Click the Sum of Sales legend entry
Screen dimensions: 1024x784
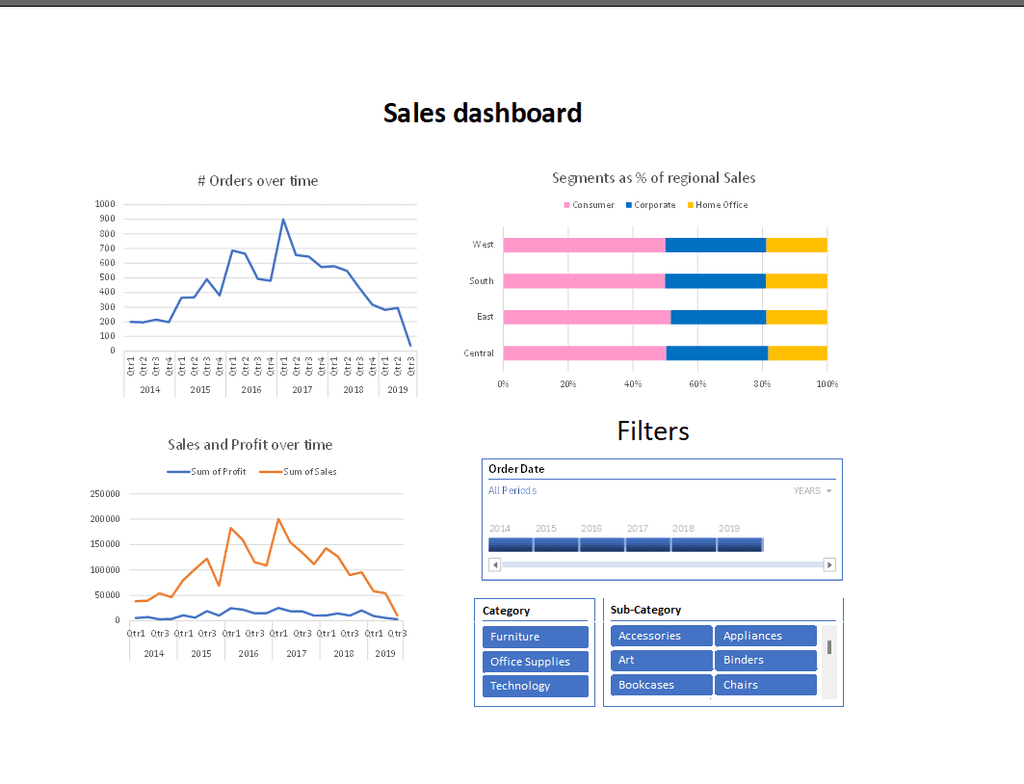298,472
